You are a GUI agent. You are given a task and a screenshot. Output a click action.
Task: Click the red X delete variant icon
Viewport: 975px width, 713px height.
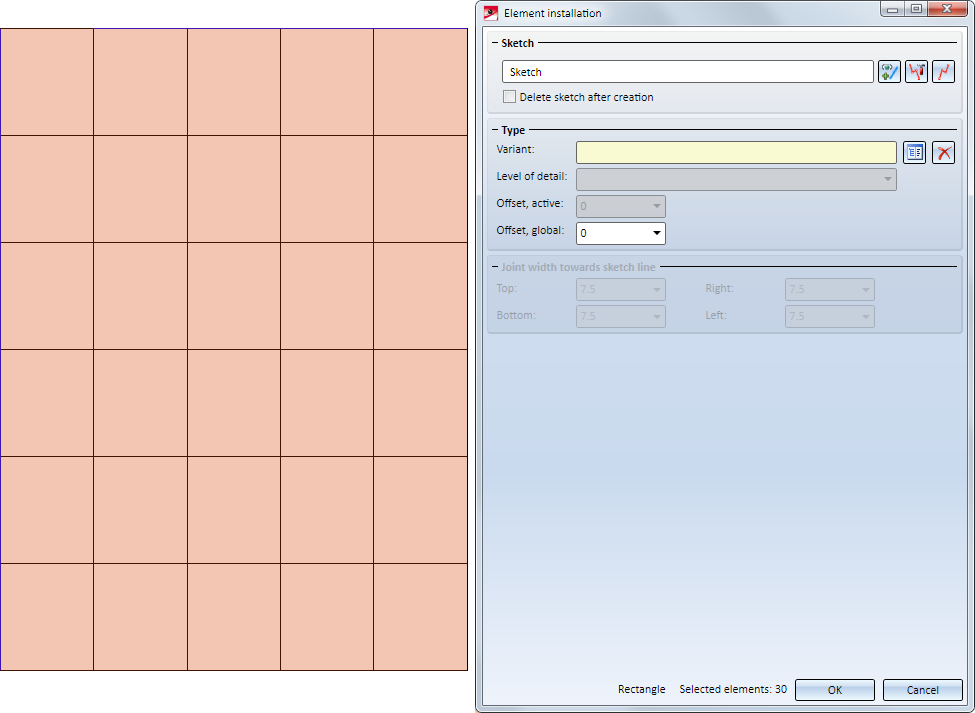944,152
